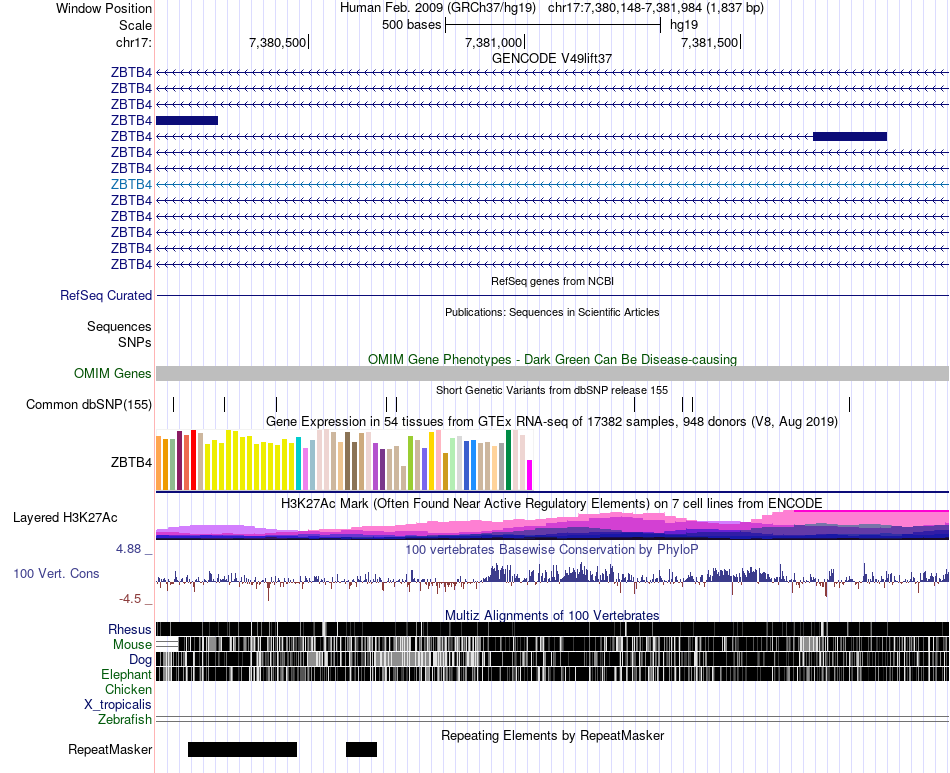Click the chr17: ruler label

tap(134, 42)
